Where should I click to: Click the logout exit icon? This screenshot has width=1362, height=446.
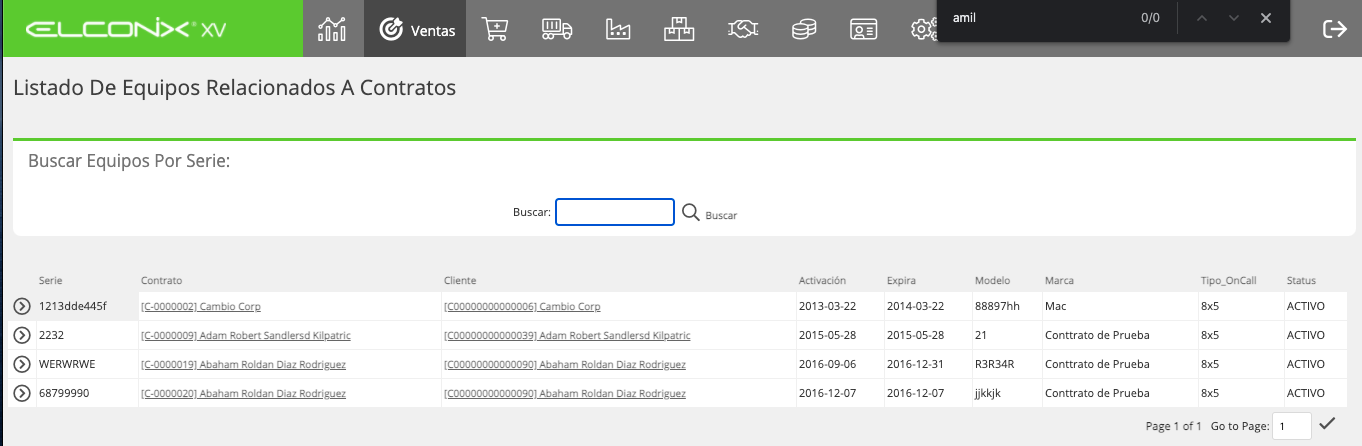1335,29
